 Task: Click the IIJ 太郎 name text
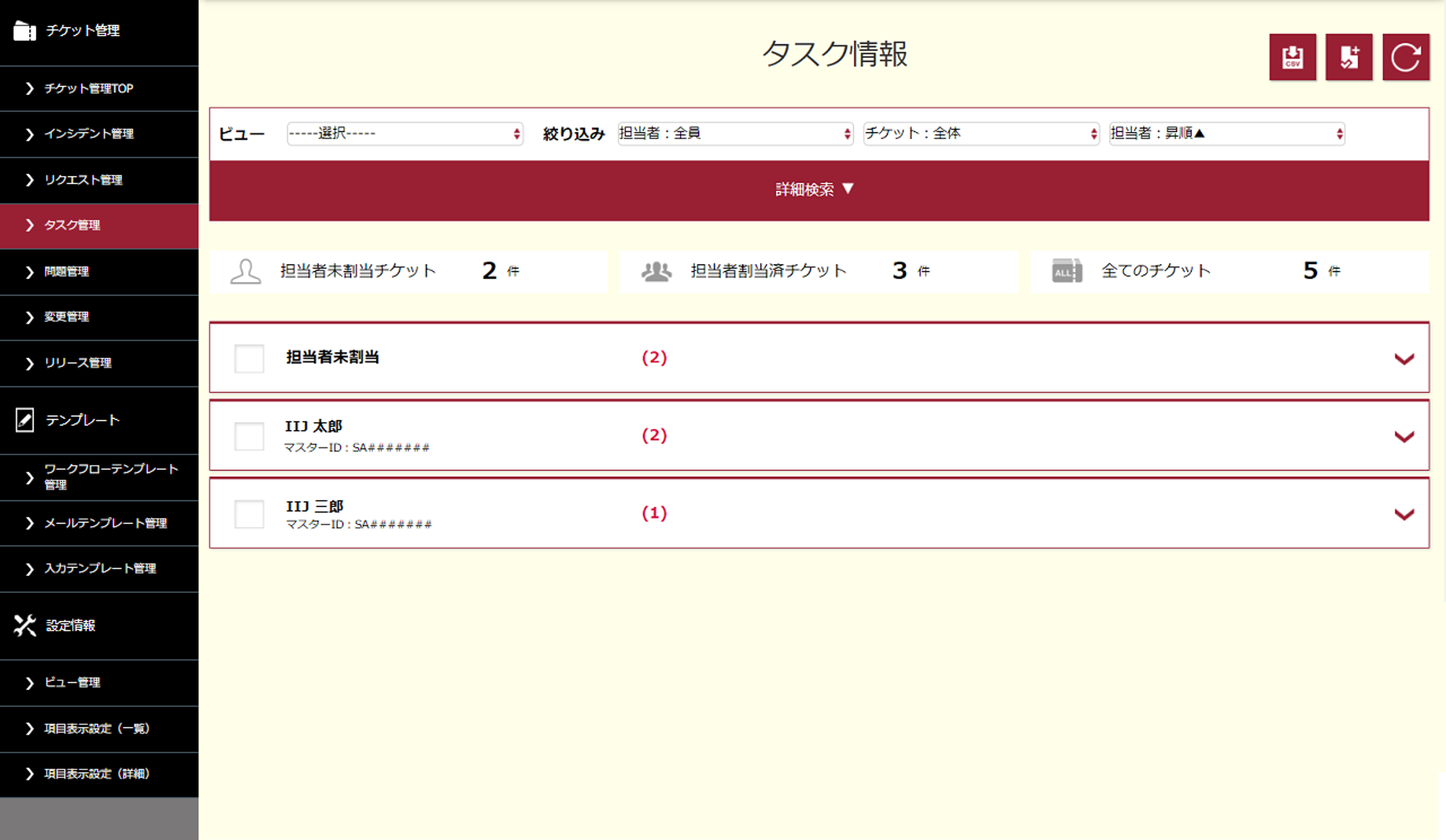[x=314, y=426]
